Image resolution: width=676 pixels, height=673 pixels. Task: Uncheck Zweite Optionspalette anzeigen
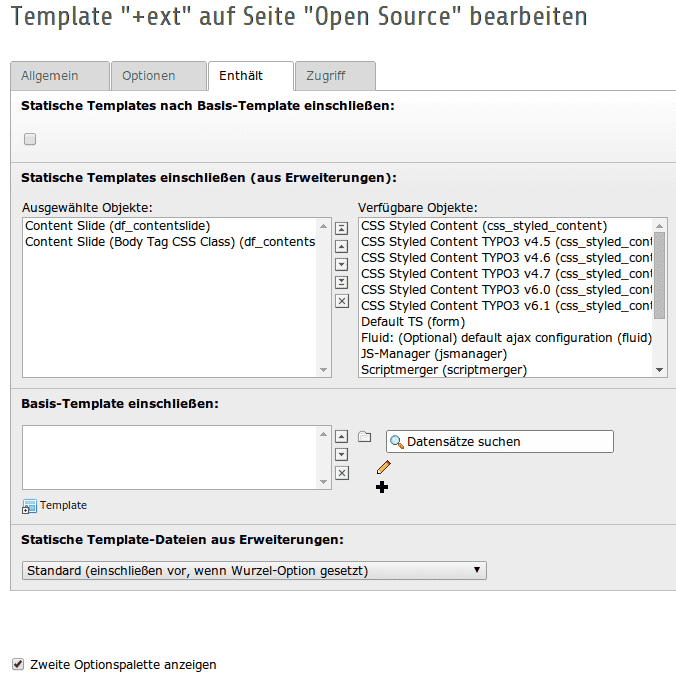[x=18, y=664]
